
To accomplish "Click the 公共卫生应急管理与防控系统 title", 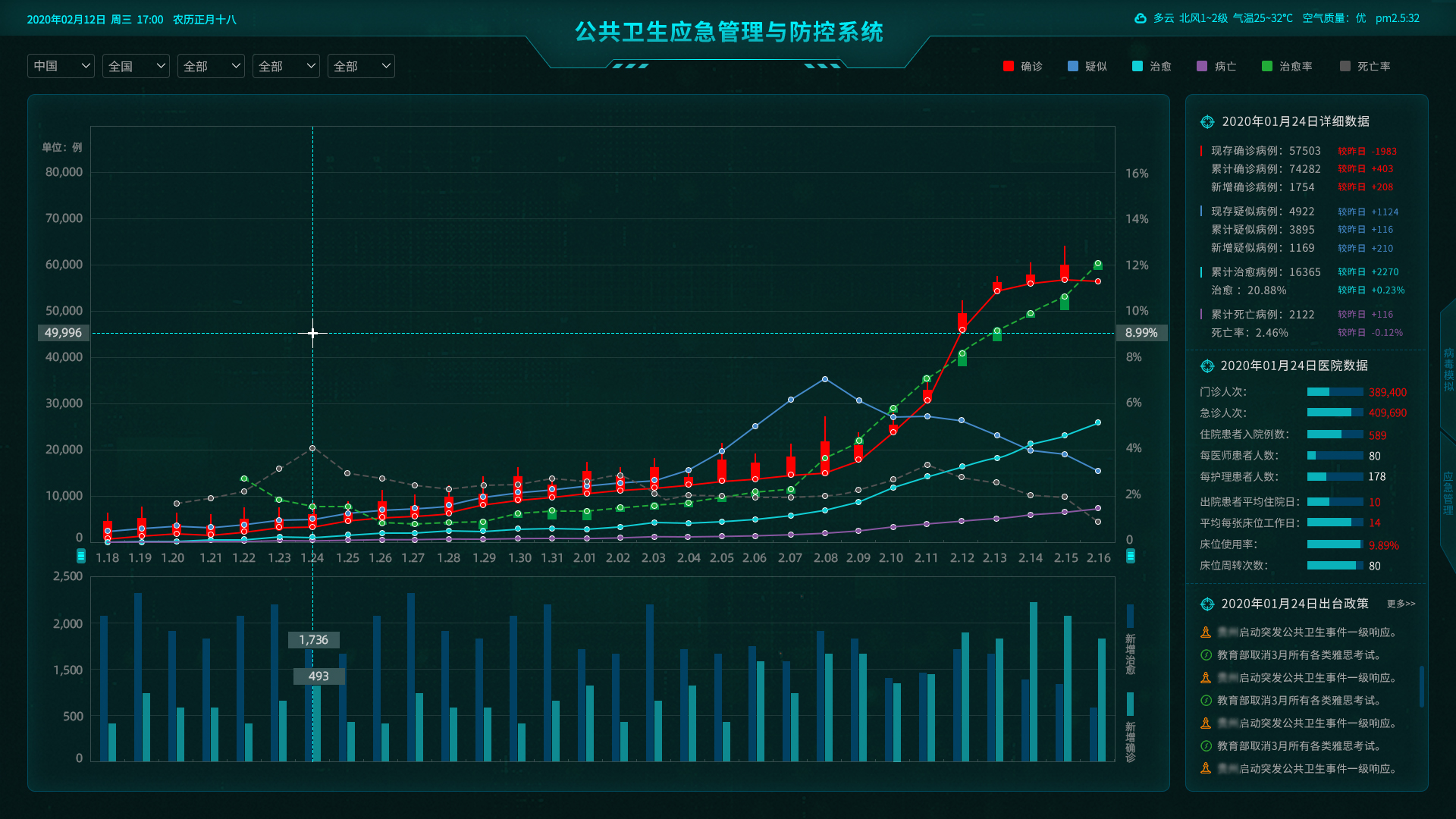I will (729, 32).
